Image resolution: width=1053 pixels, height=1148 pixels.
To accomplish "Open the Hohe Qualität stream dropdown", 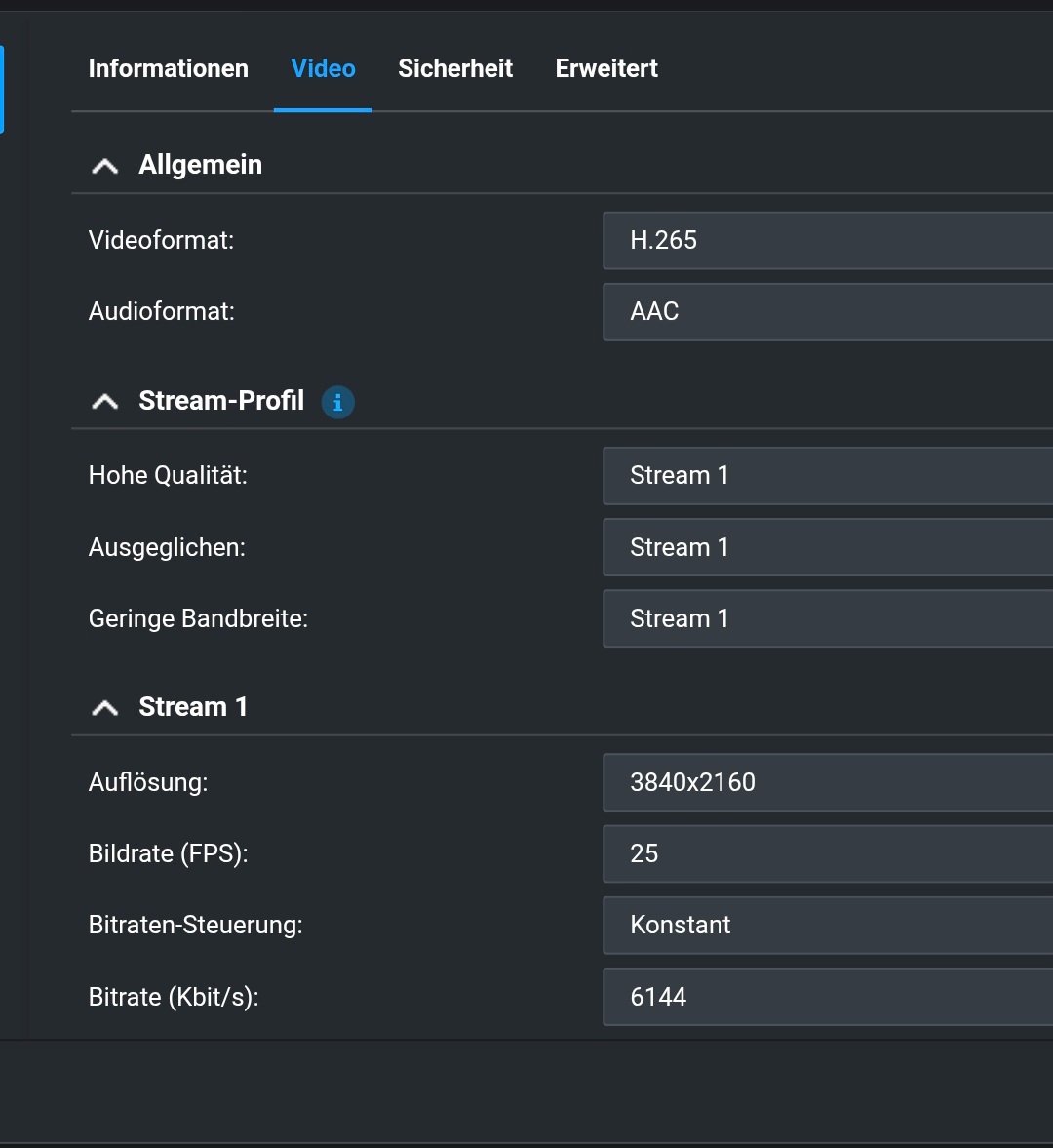I will (x=828, y=476).
